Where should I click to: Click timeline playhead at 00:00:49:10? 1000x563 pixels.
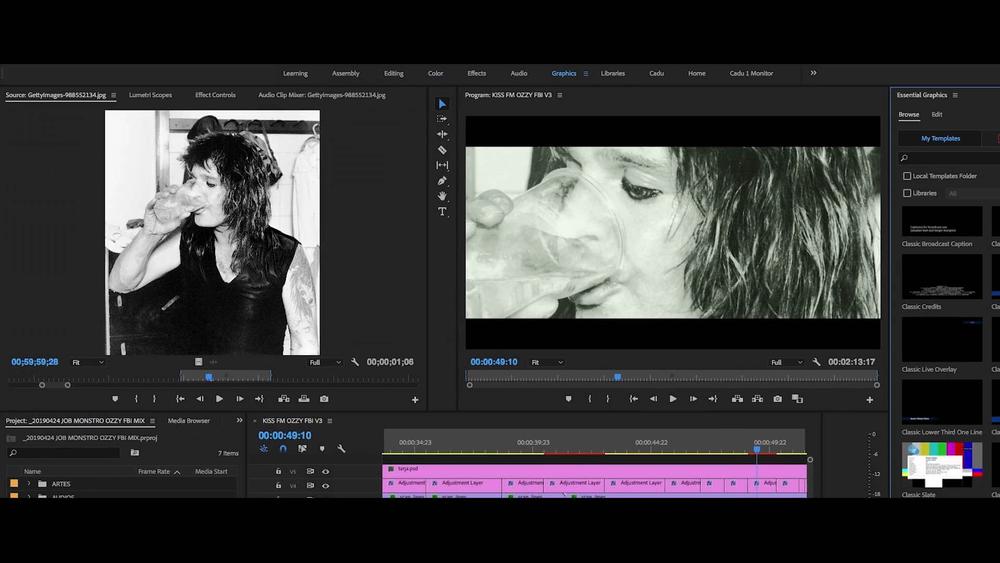coord(756,450)
